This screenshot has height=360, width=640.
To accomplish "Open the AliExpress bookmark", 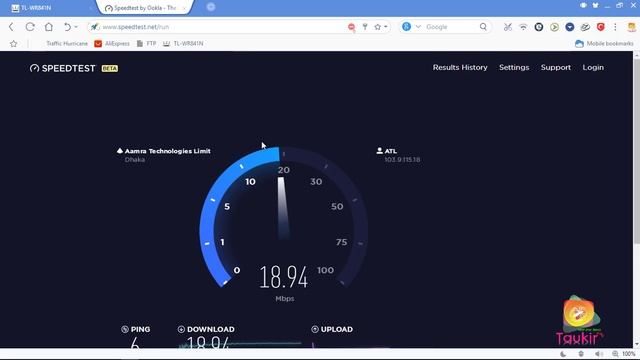I will [x=112, y=43].
